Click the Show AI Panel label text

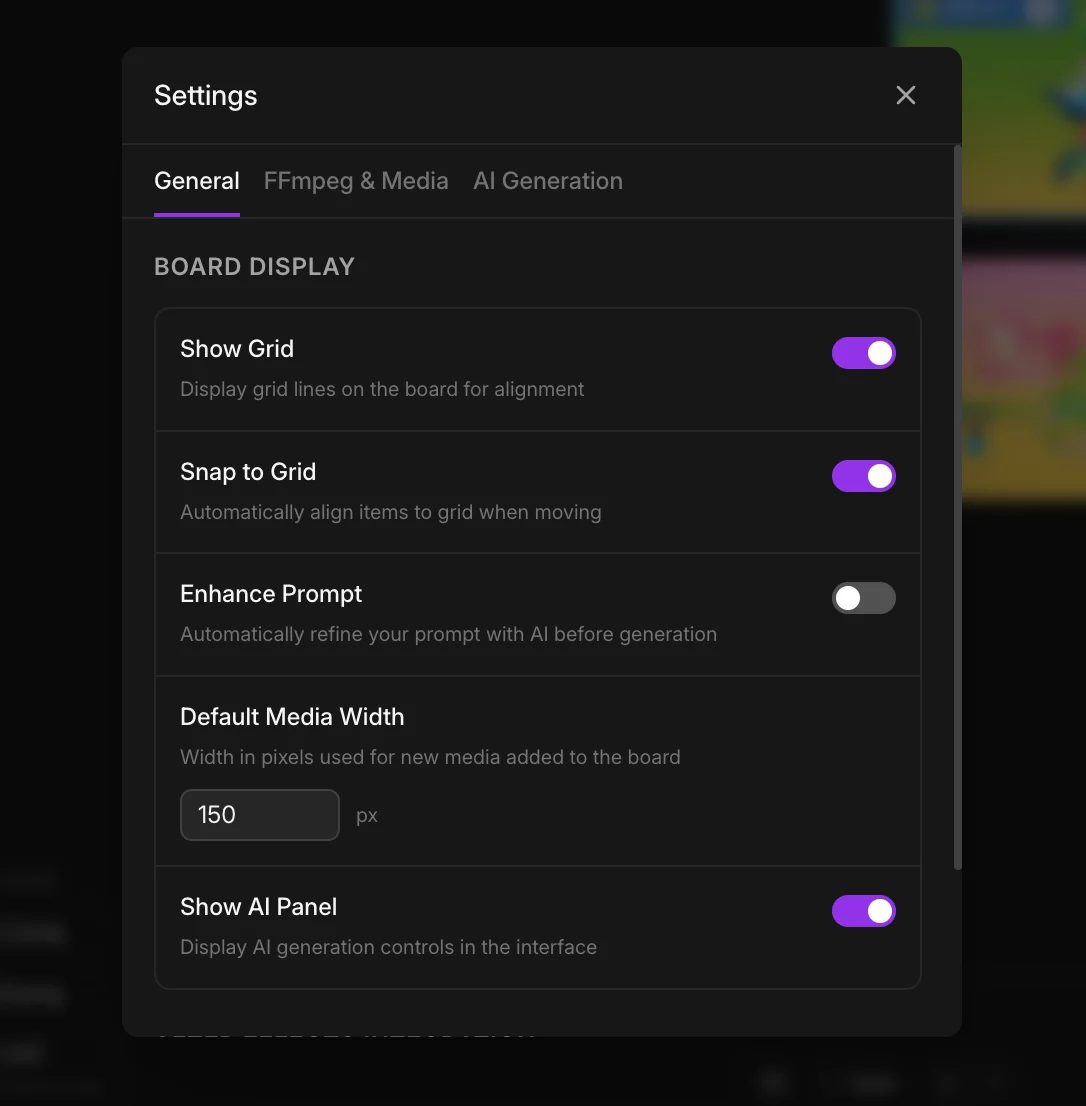[x=258, y=907]
